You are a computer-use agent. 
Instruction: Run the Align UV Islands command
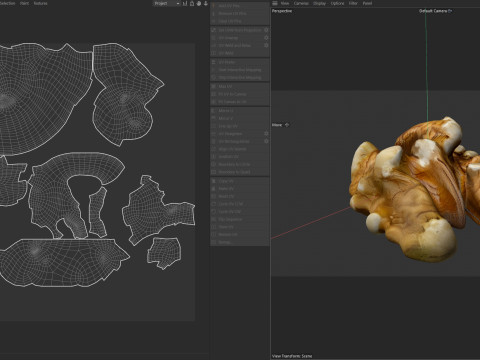pyautogui.click(x=240, y=149)
